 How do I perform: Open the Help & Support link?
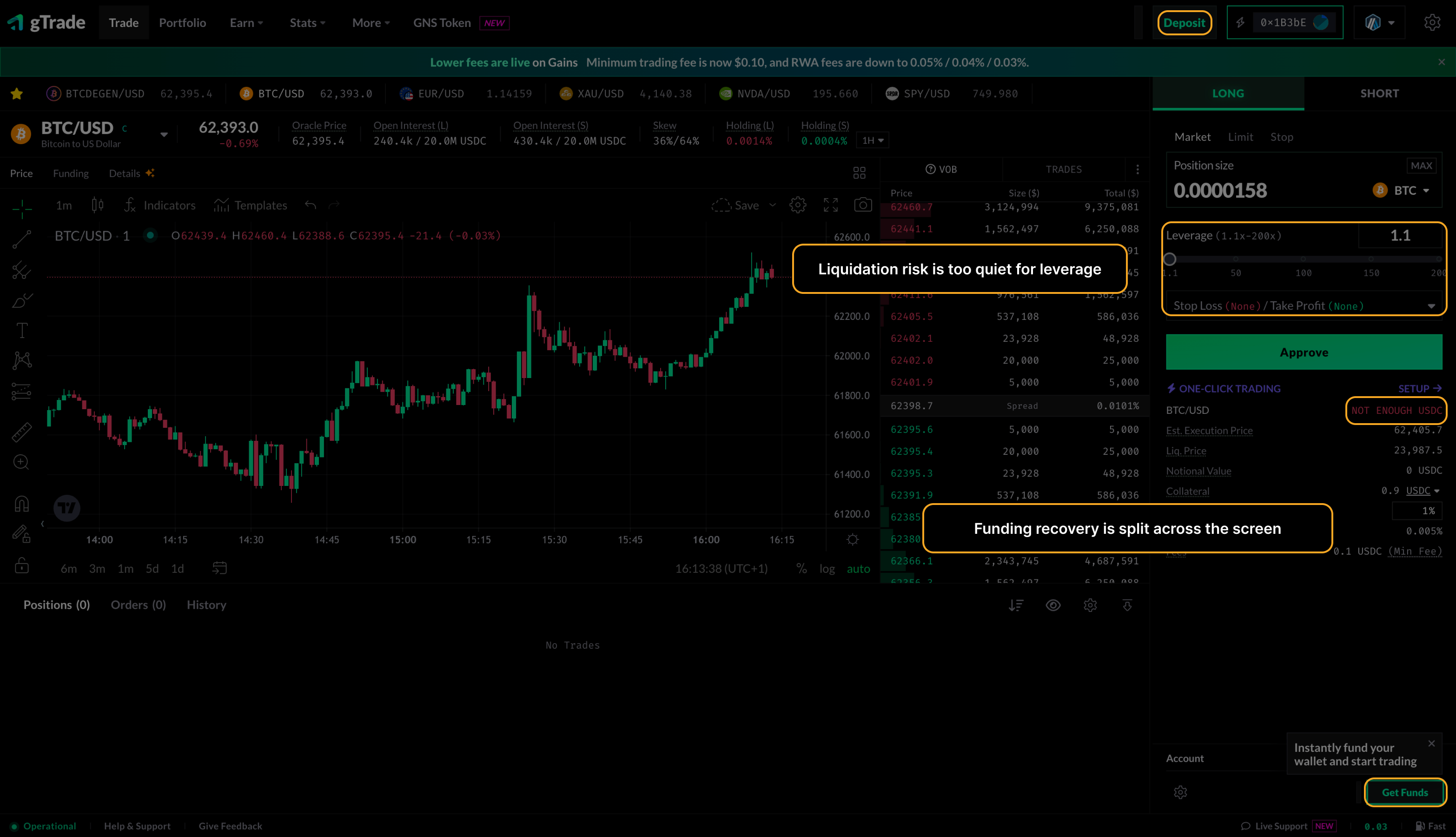point(137,825)
